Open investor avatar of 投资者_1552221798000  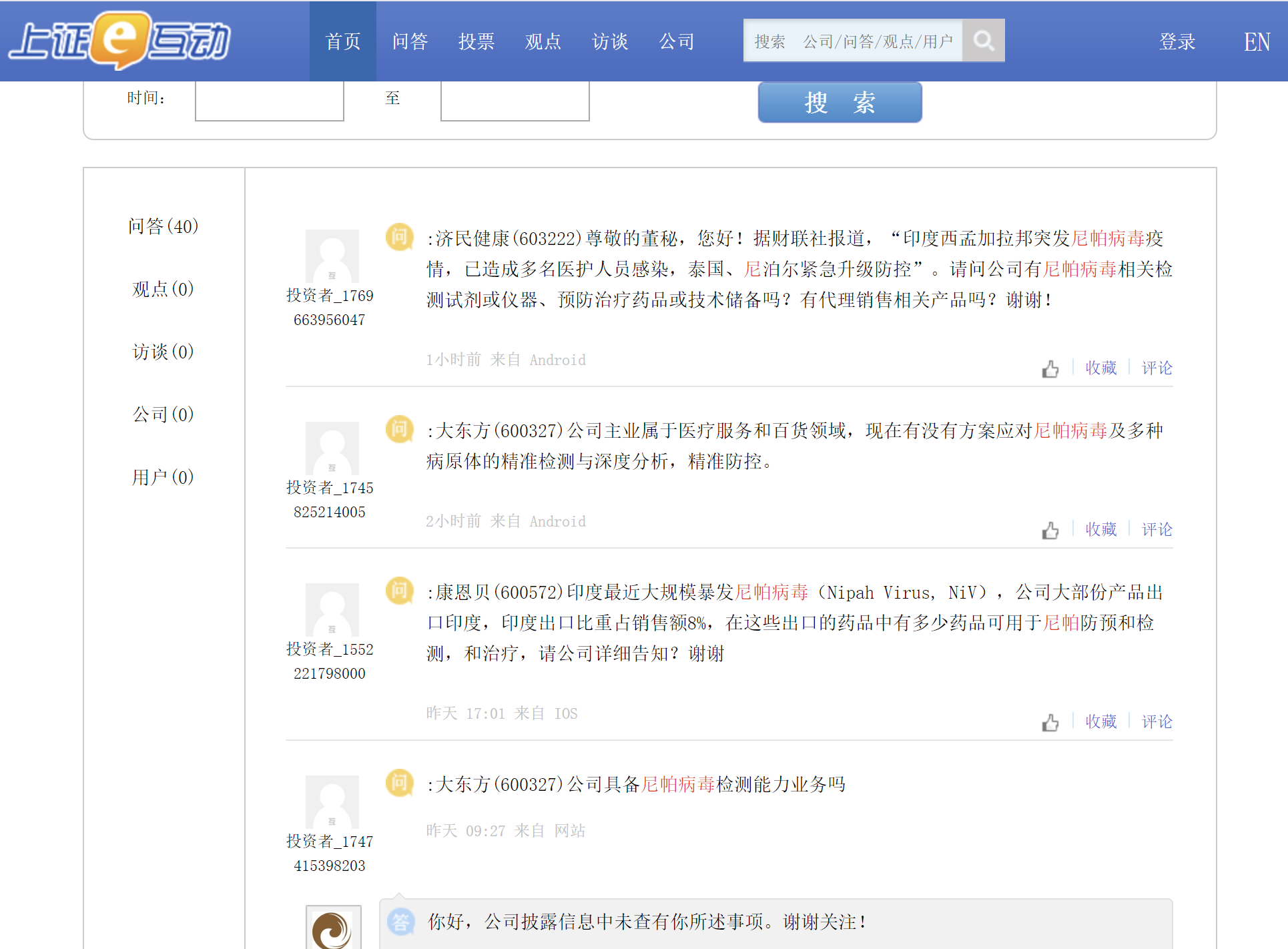point(332,609)
